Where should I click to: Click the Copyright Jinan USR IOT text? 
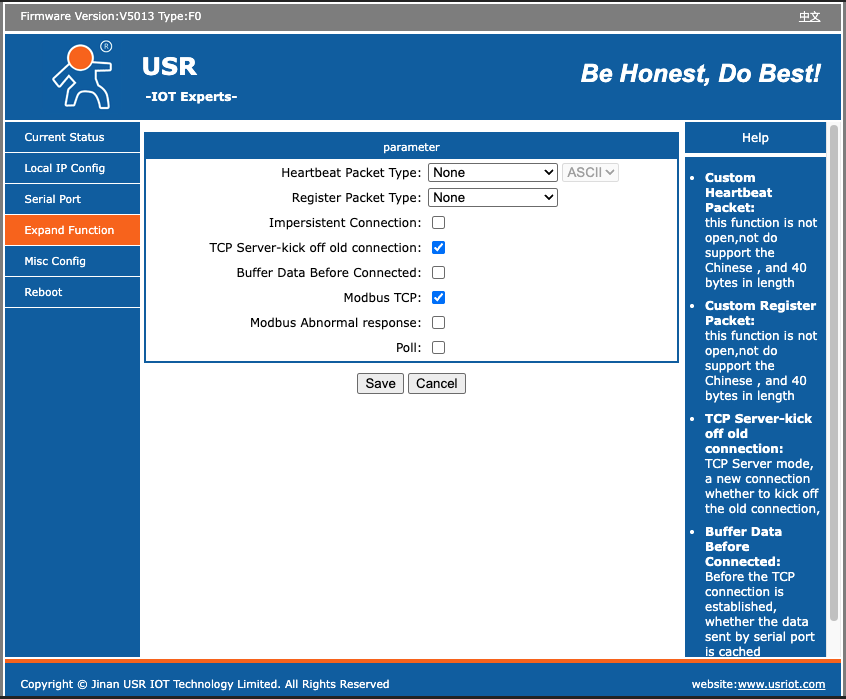click(204, 684)
